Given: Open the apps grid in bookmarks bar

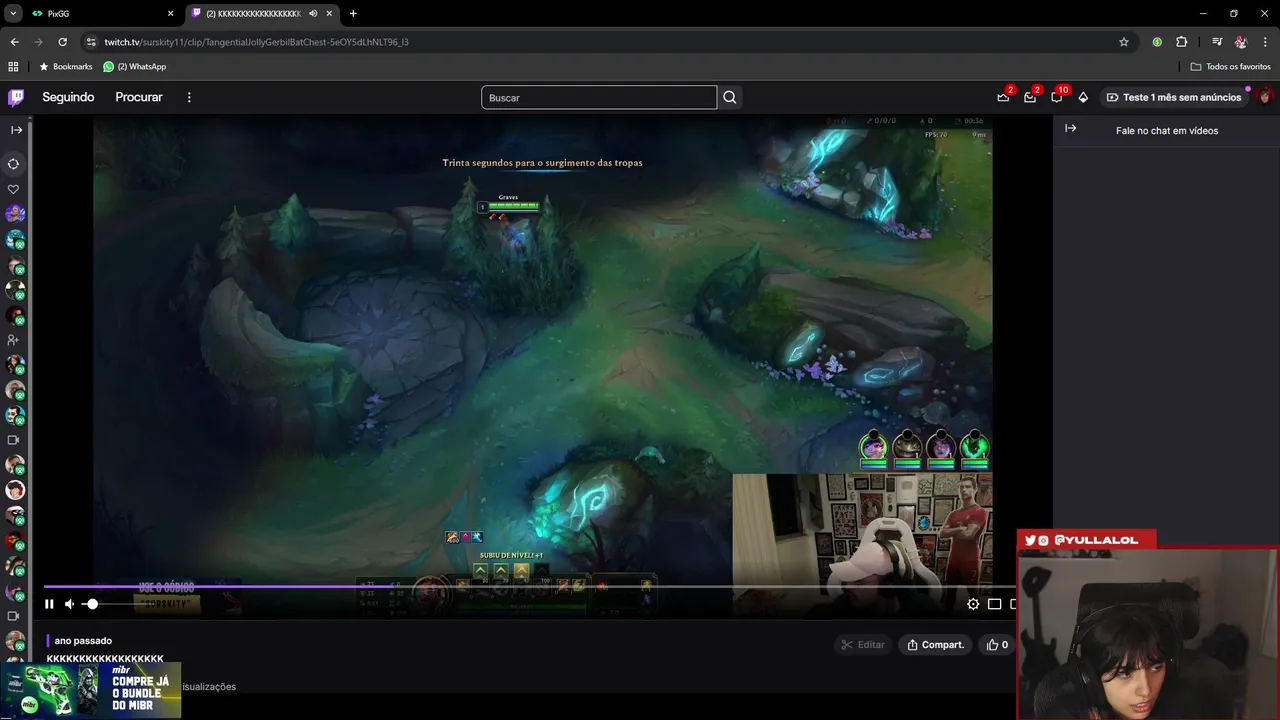Looking at the screenshot, I should click(13, 66).
